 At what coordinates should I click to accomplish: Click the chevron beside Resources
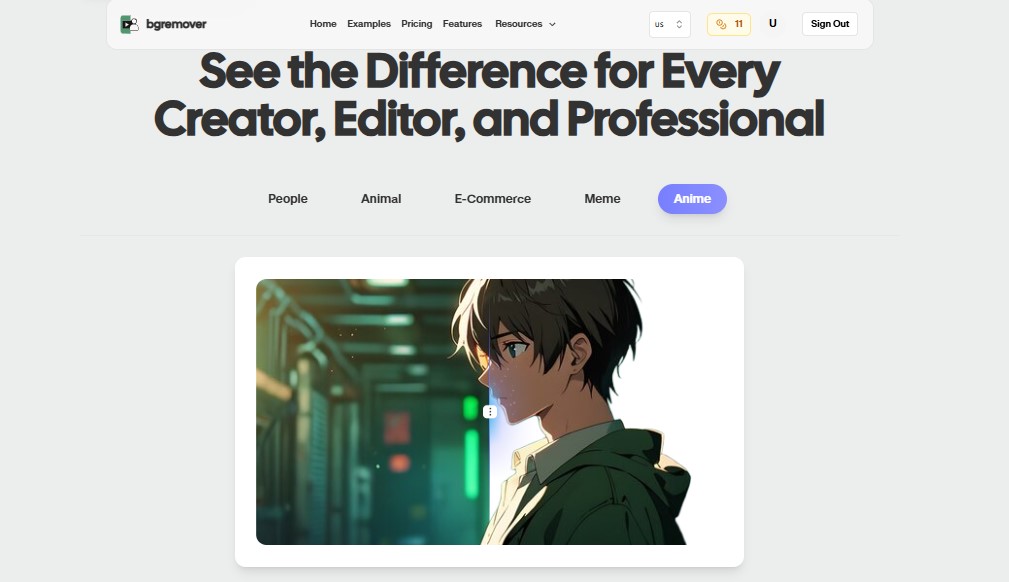coord(552,24)
